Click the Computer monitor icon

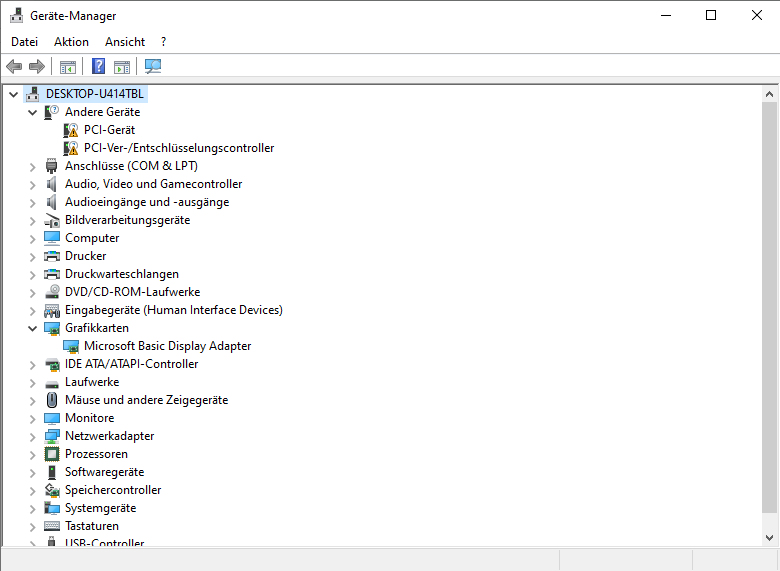[52, 238]
